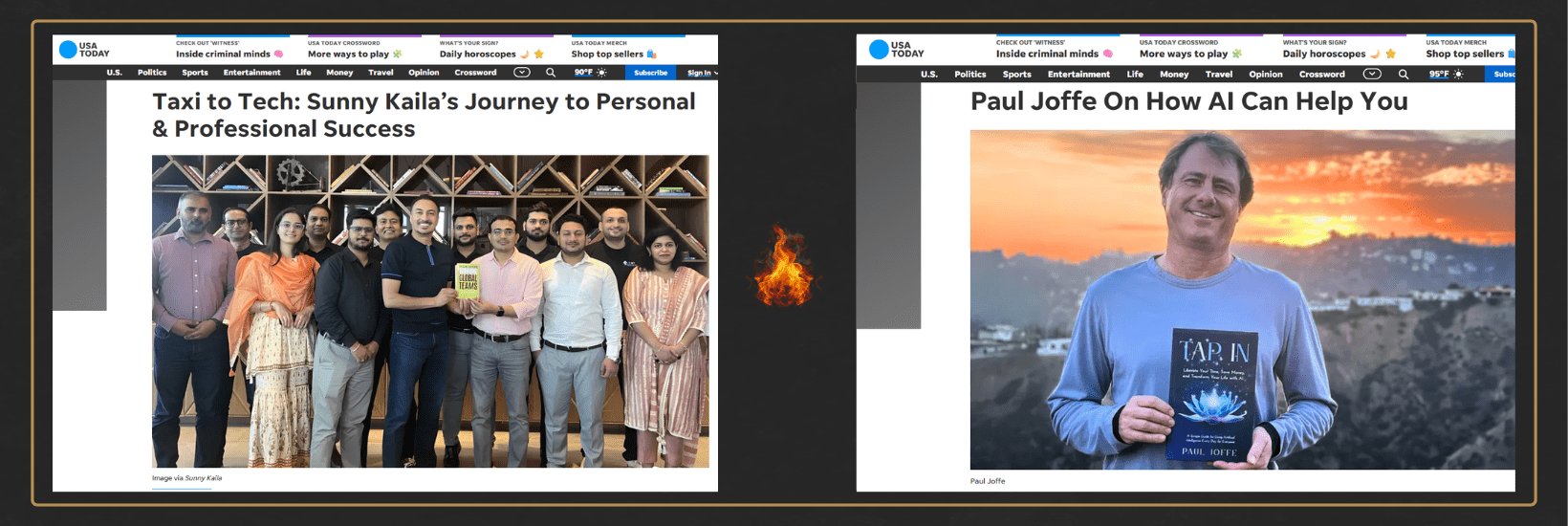
Task: Expand more-sections chevron on Paul Joffe page
Action: pyautogui.click(x=1372, y=74)
